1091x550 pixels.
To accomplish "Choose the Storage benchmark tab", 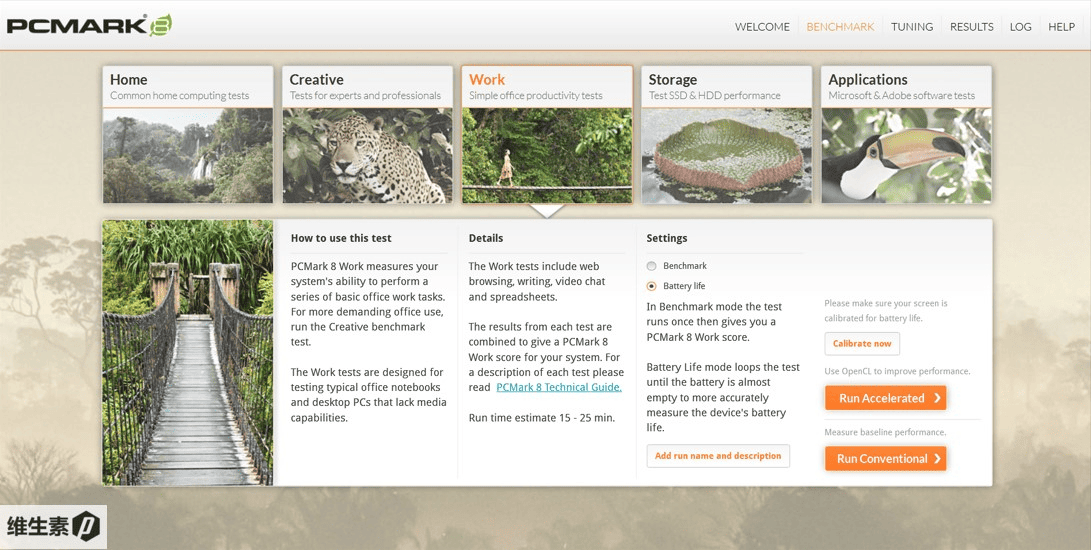I will (x=726, y=87).
